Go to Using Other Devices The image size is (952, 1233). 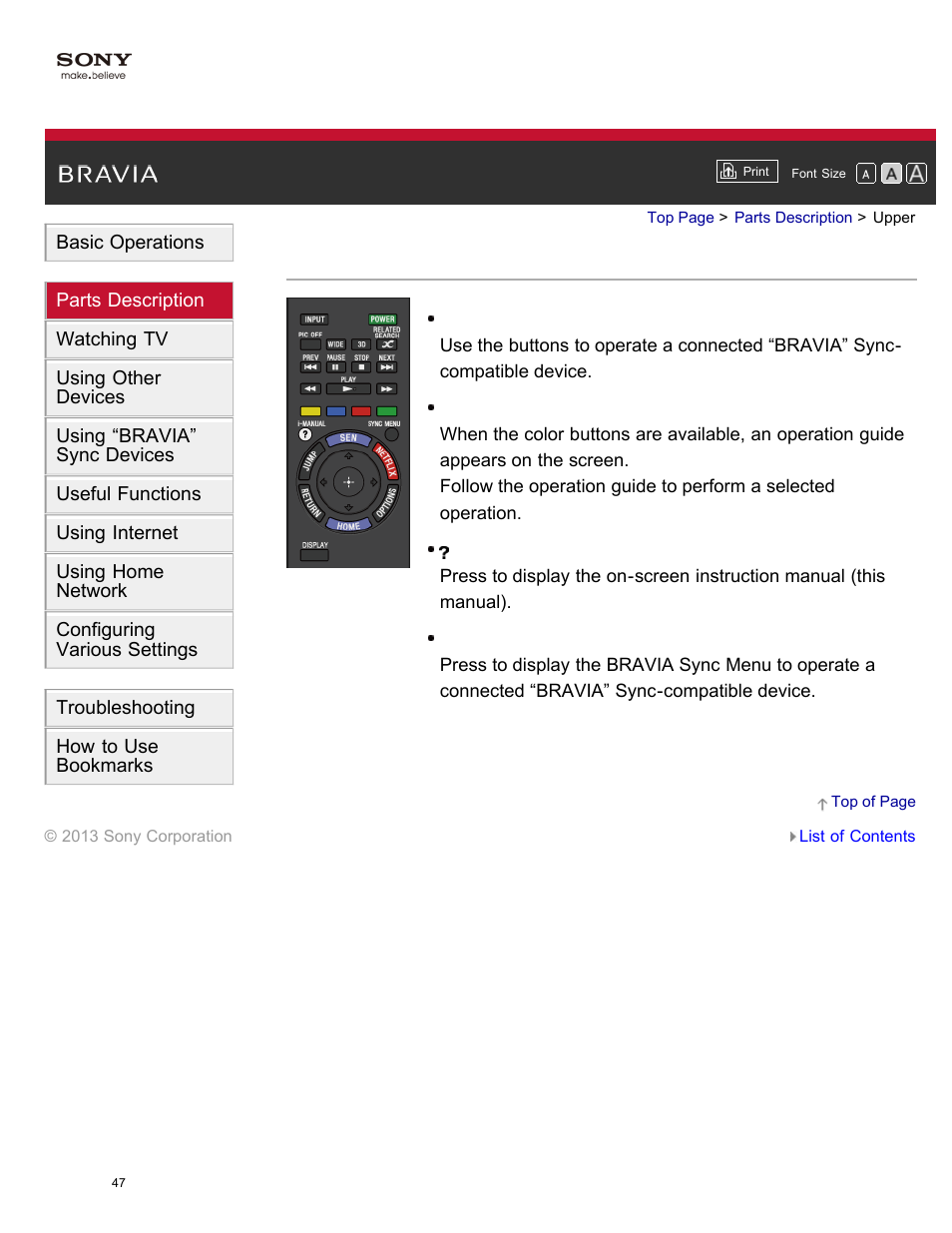point(139,387)
